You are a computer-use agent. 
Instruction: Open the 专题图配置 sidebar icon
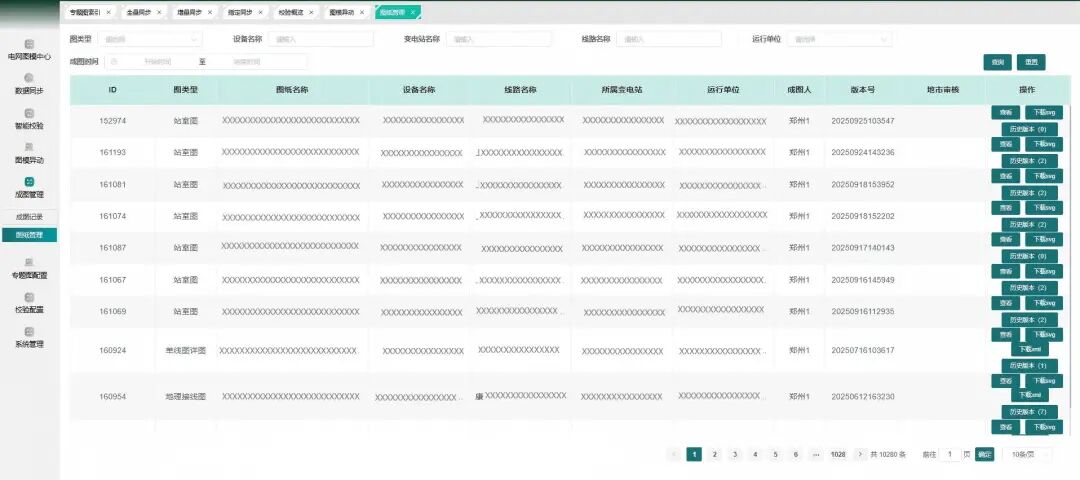click(x=29, y=262)
